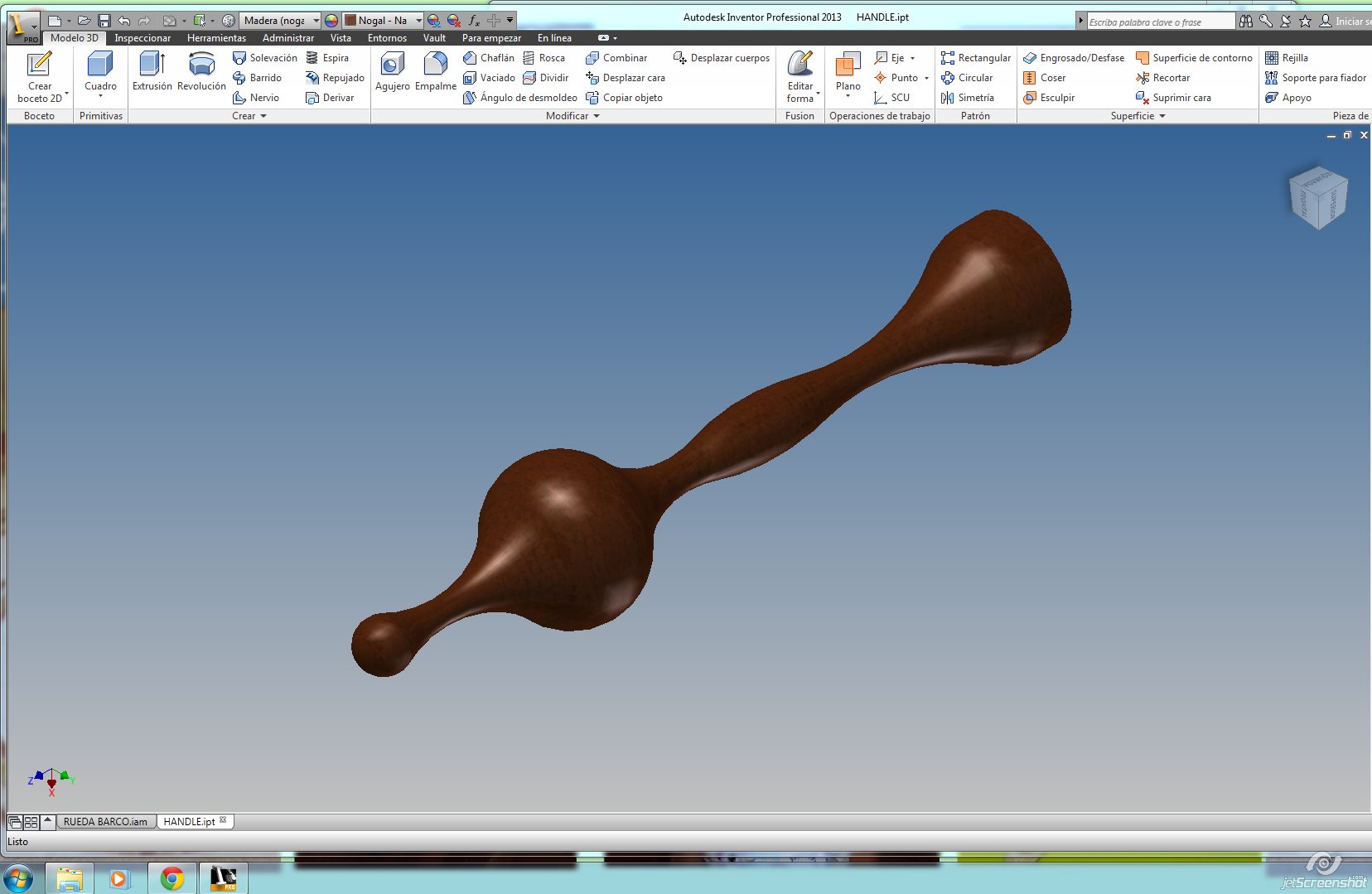Open a file with the folder icon
This screenshot has width=1372, height=894.
point(84,21)
